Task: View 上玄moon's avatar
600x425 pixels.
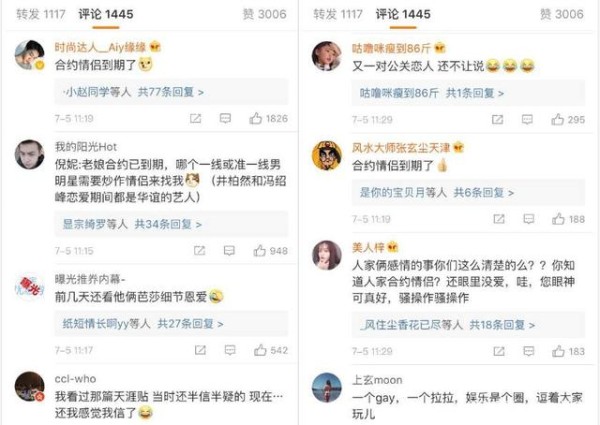Action: 326,388
